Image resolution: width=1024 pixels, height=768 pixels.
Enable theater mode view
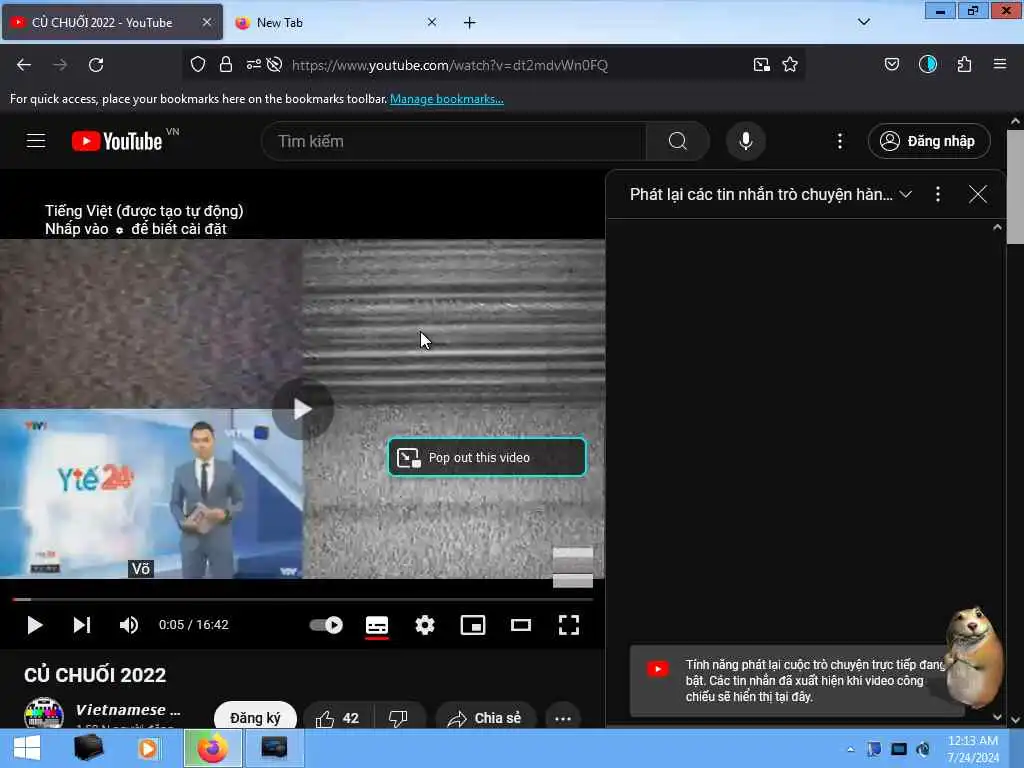point(520,625)
